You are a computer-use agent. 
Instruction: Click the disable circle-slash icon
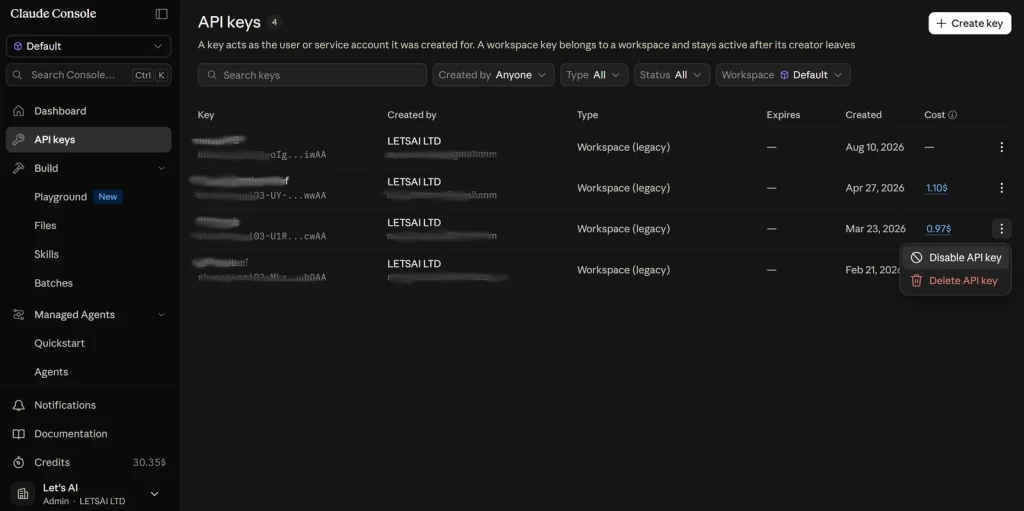click(x=916, y=257)
